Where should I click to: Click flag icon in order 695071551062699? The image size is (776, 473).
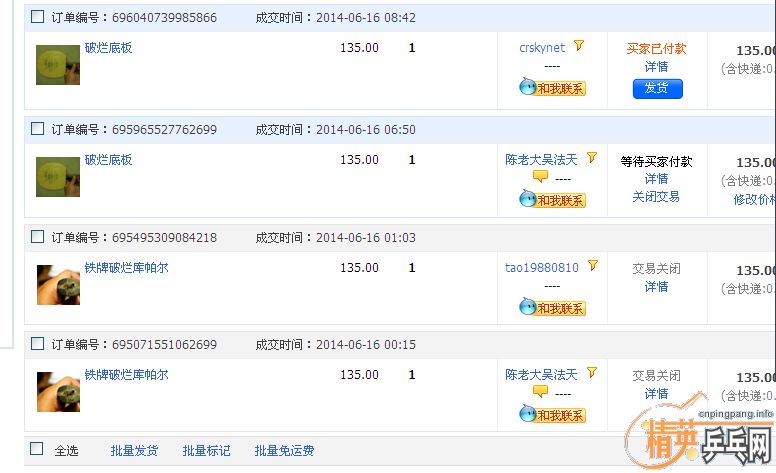(x=592, y=374)
